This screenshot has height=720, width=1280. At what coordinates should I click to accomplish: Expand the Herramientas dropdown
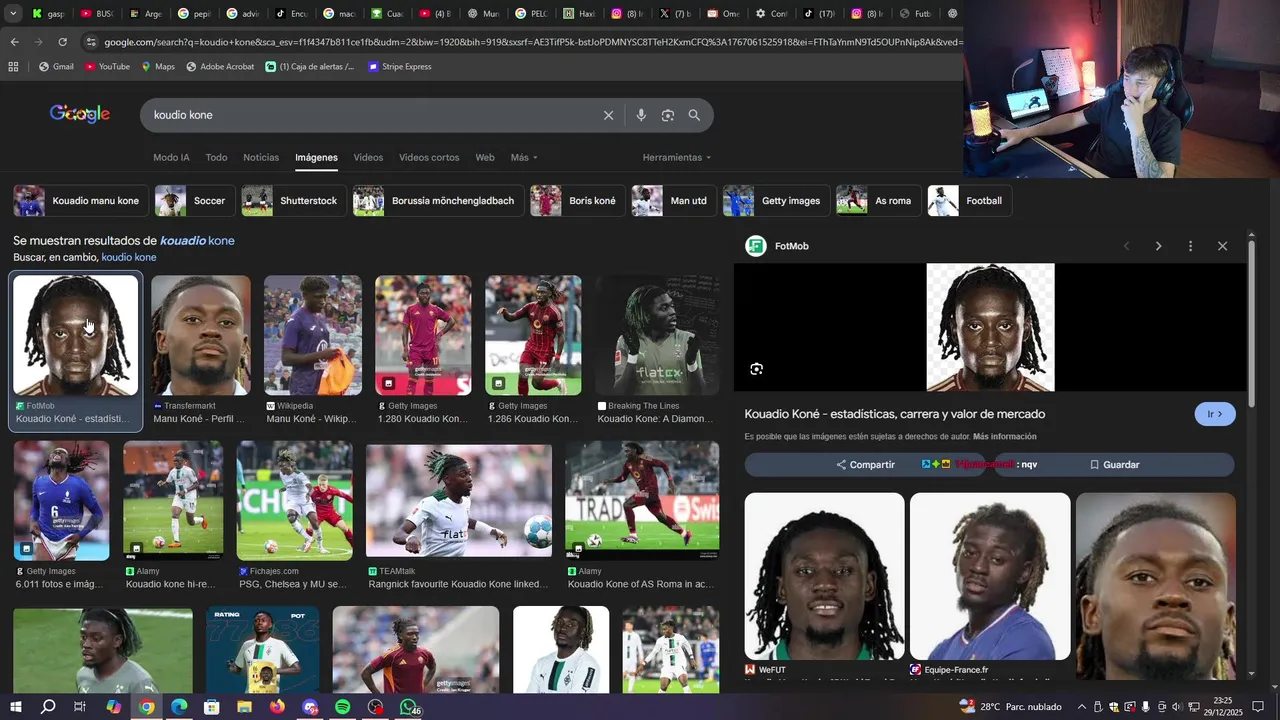click(677, 158)
